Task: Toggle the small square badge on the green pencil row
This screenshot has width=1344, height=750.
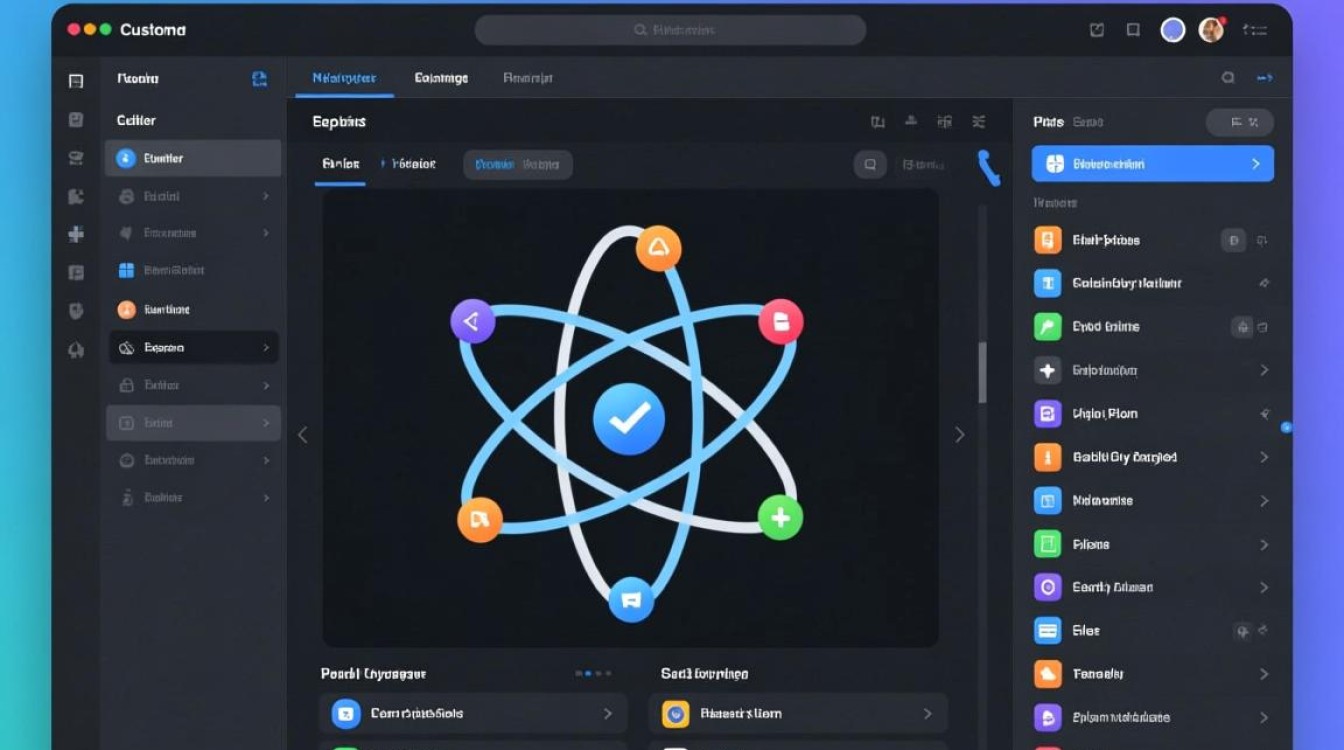Action: click(x=1241, y=327)
